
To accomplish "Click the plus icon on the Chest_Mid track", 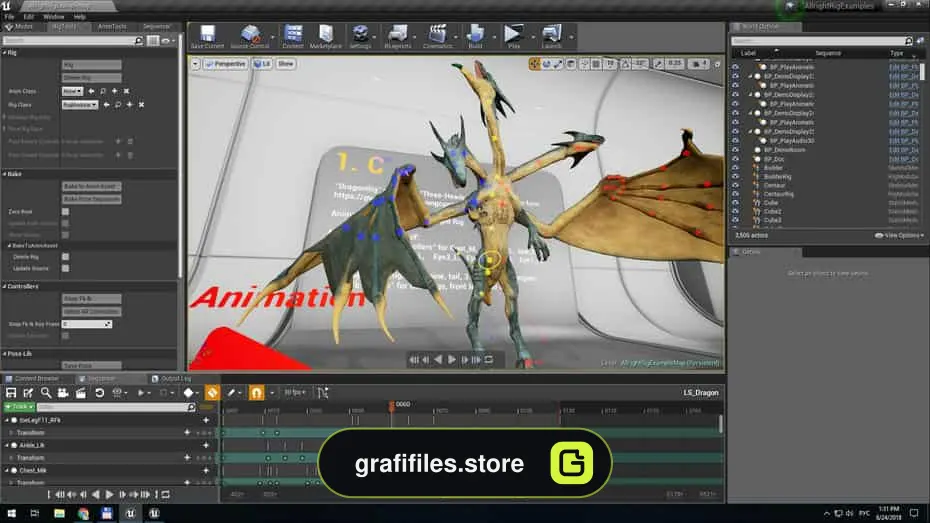I will point(206,470).
